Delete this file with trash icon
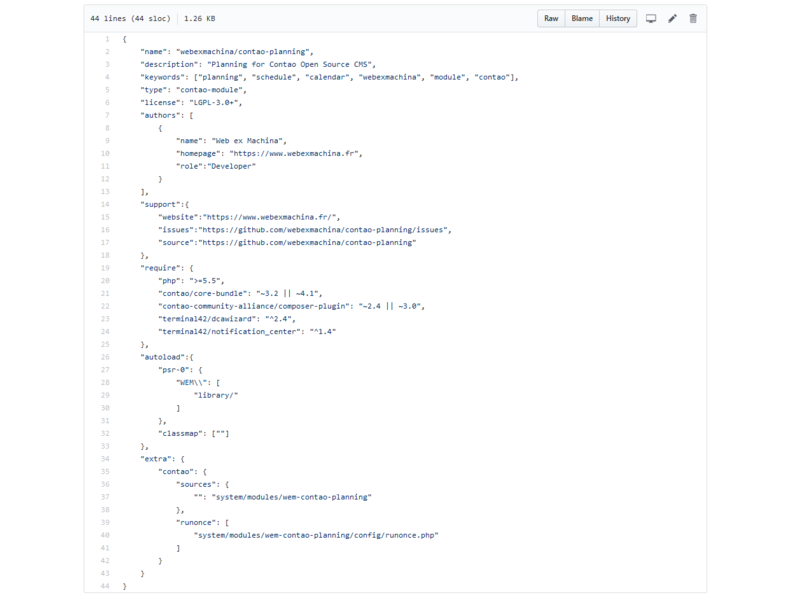The height and width of the screenshot is (600, 800). [693, 19]
